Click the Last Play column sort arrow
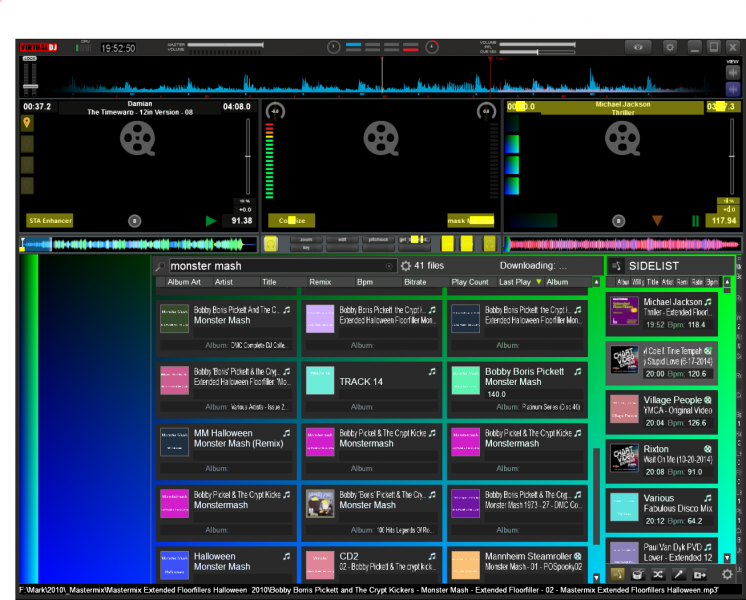 tap(539, 282)
